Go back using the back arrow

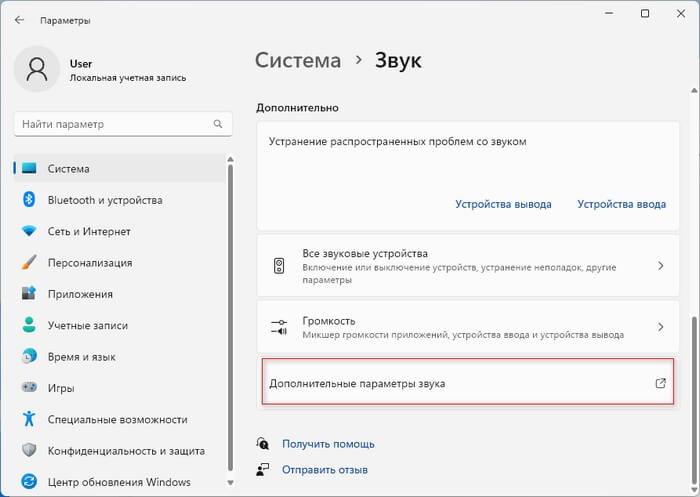(x=19, y=20)
